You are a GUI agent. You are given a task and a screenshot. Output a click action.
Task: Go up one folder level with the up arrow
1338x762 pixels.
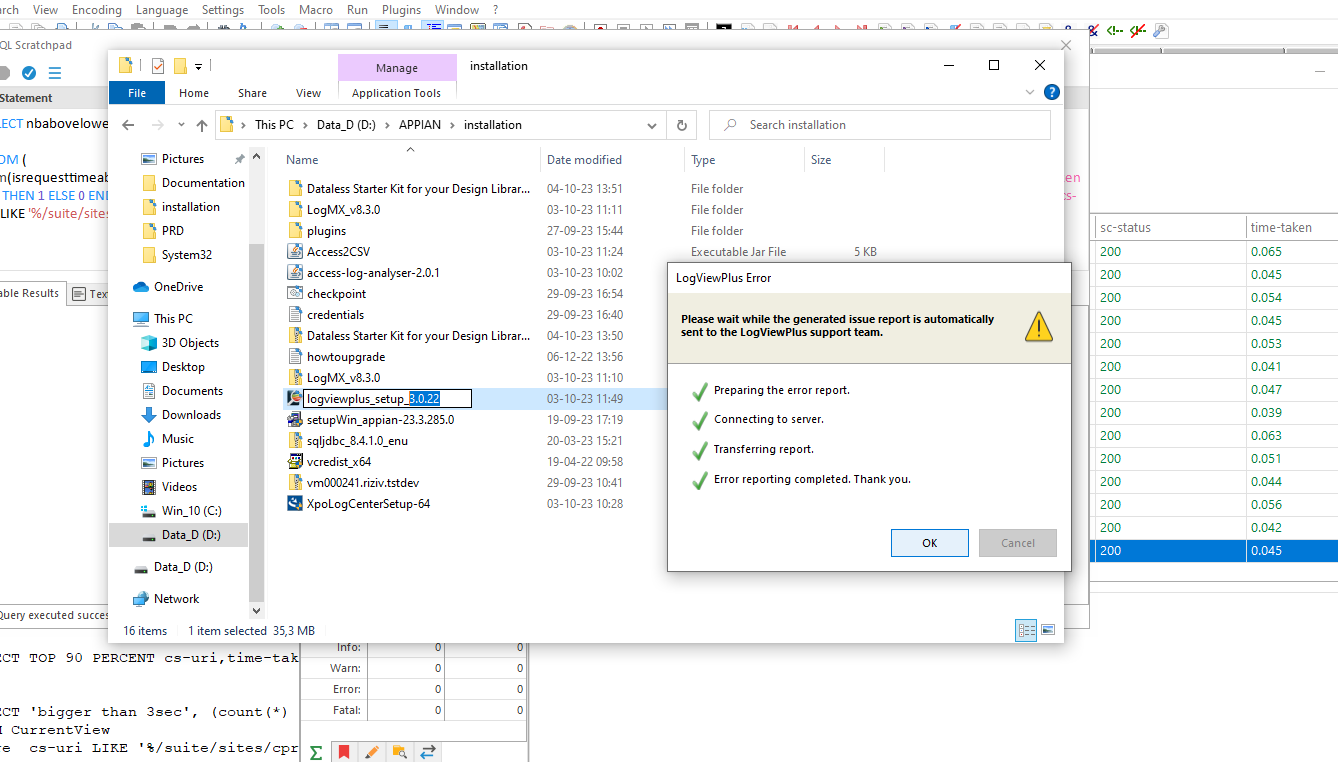click(202, 125)
